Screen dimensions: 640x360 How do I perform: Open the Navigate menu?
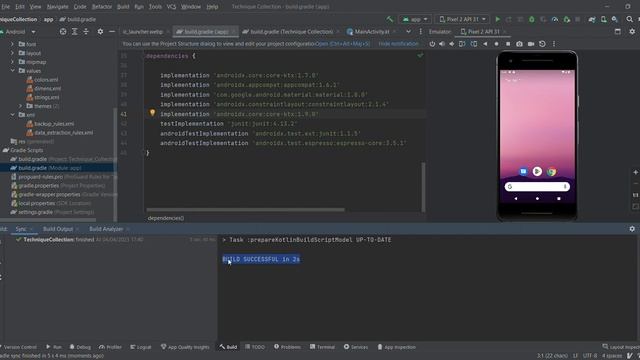pyautogui.click(x=58, y=7)
